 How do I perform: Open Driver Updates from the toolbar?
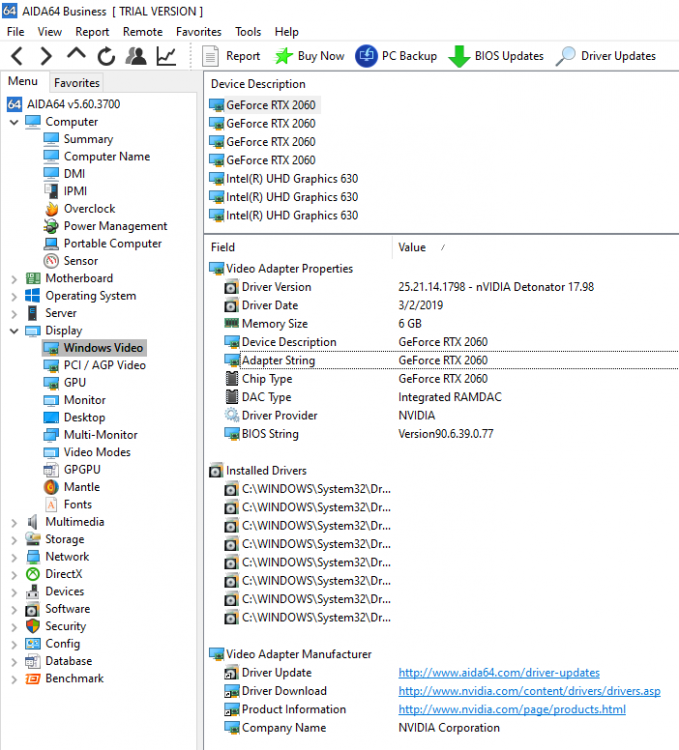(x=606, y=56)
